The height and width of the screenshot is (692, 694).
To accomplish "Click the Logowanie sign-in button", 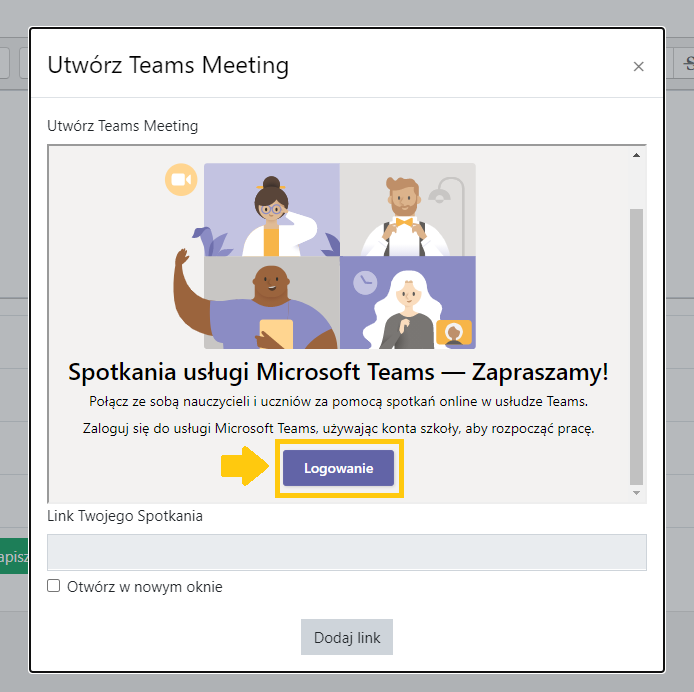I will click(x=338, y=468).
